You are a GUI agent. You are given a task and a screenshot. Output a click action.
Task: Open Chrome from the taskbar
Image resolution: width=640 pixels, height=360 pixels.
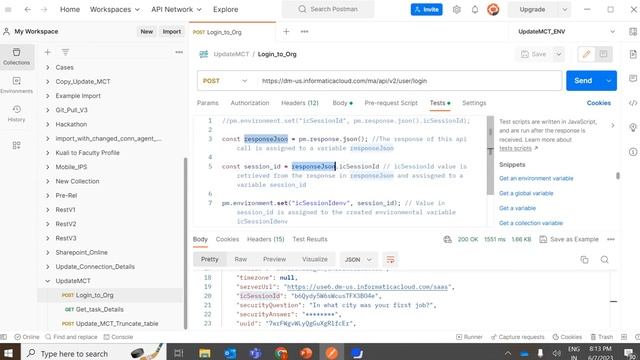[281, 353]
